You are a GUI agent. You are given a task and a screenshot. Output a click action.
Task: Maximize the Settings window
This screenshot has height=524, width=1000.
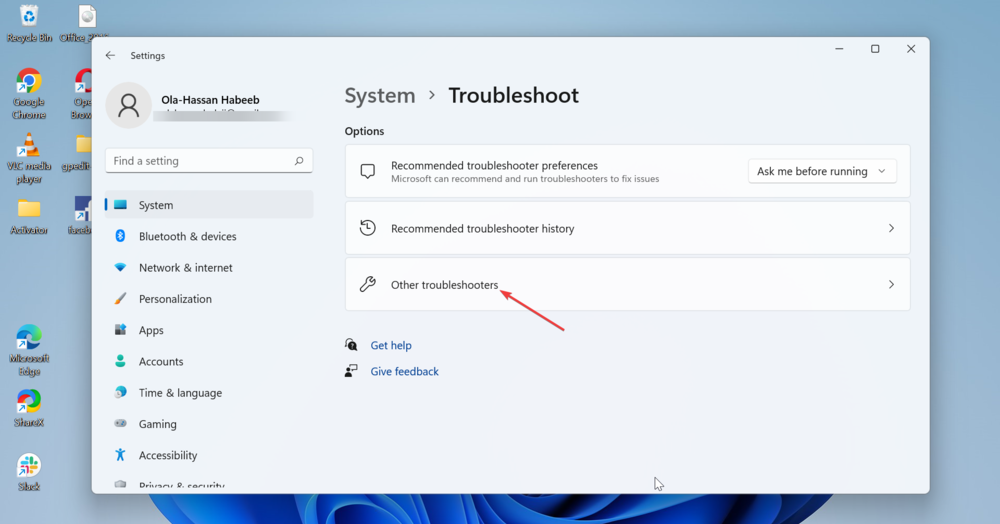[875, 49]
